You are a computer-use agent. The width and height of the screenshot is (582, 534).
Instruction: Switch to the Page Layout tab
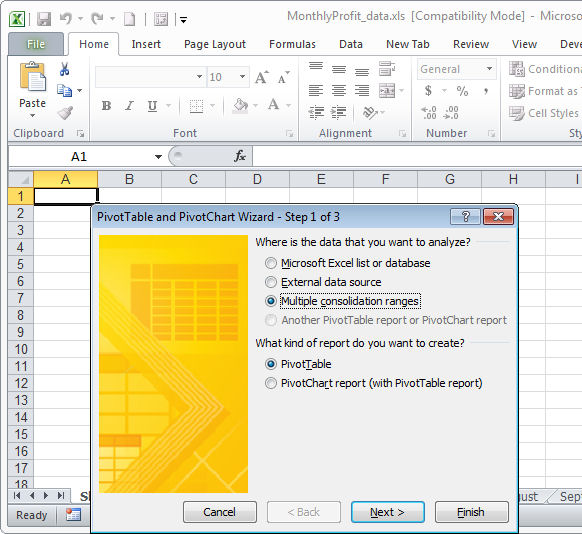(215, 44)
